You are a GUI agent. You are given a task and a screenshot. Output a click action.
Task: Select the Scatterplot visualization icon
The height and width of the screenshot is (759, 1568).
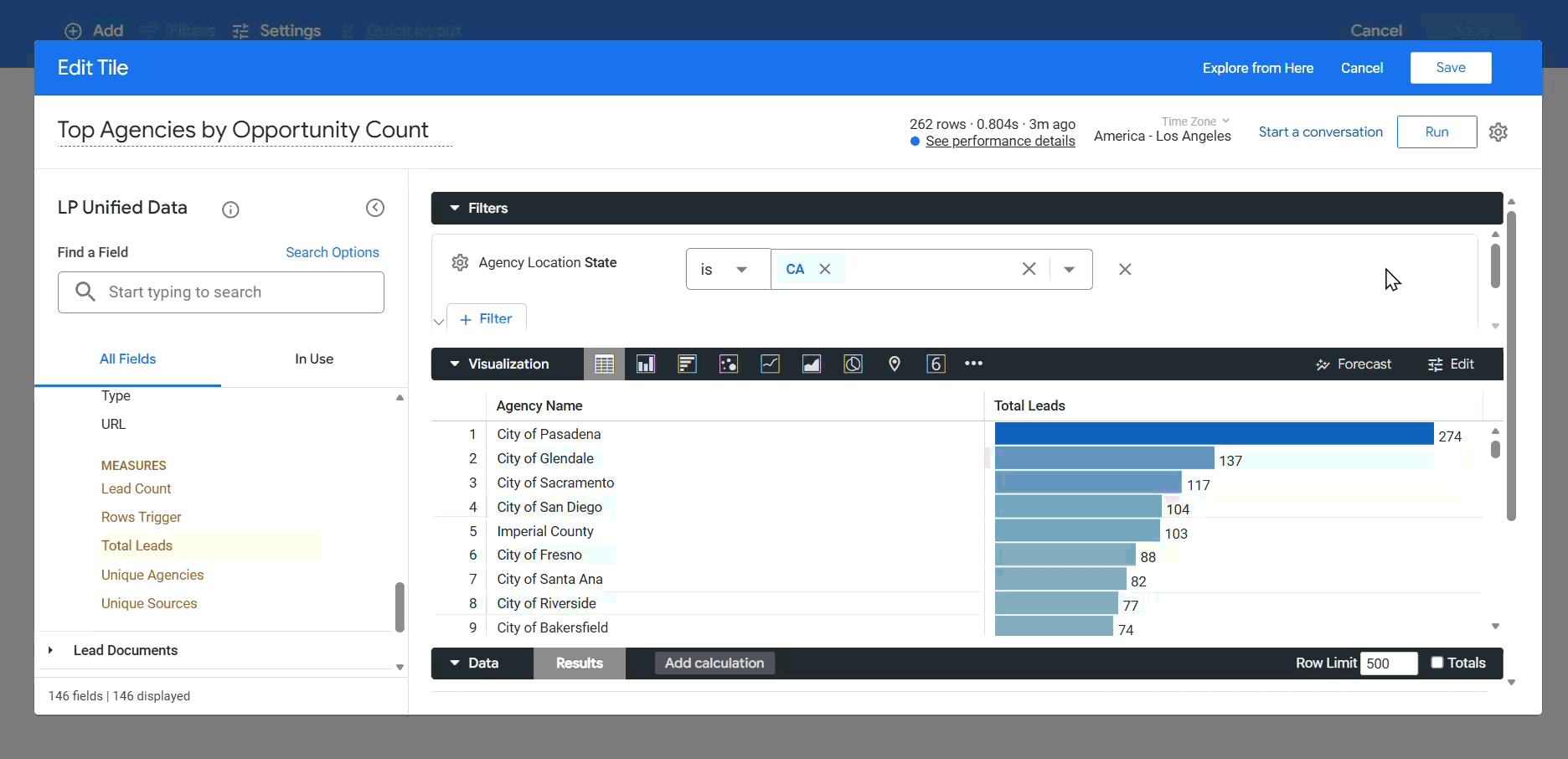click(x=729, y=364)
